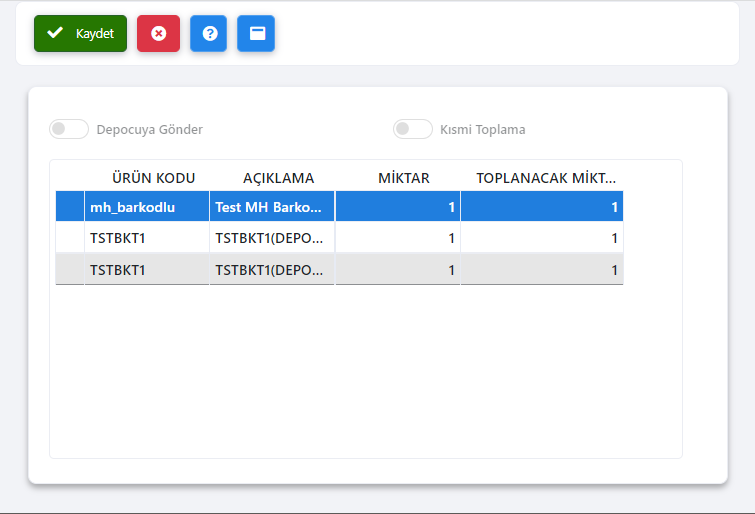Click Toplanacak Miktar value in the last row
Screen dimensions: 755x514
click(x=541, y=269)
